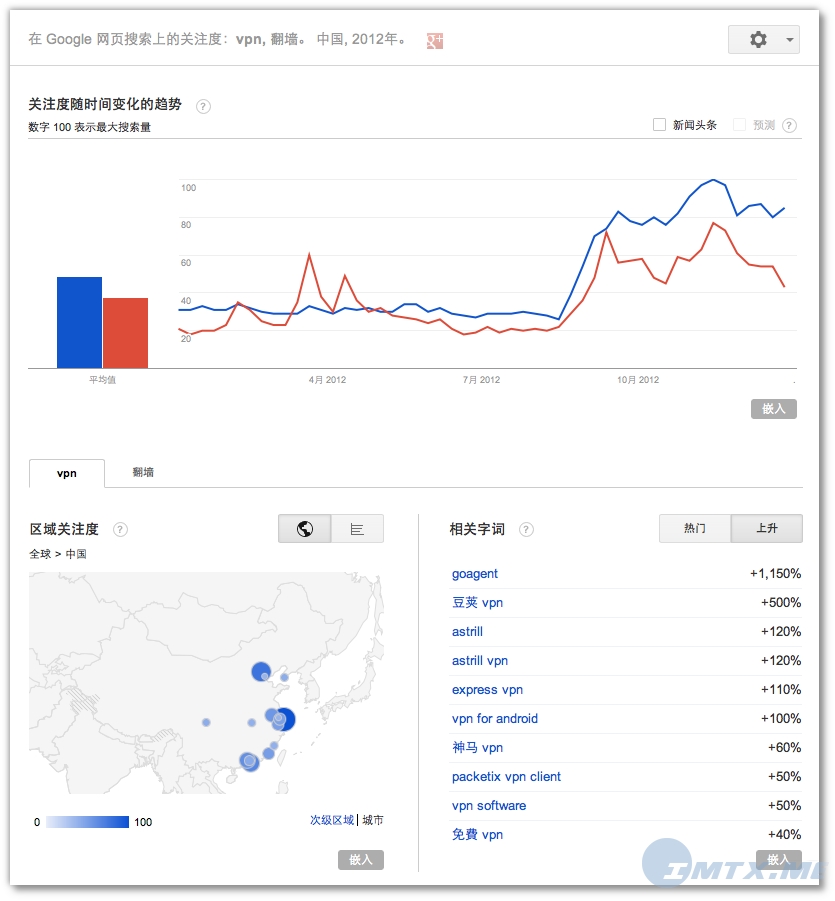Select the vpn tab
835x901 pixels.
coord(67,473)
